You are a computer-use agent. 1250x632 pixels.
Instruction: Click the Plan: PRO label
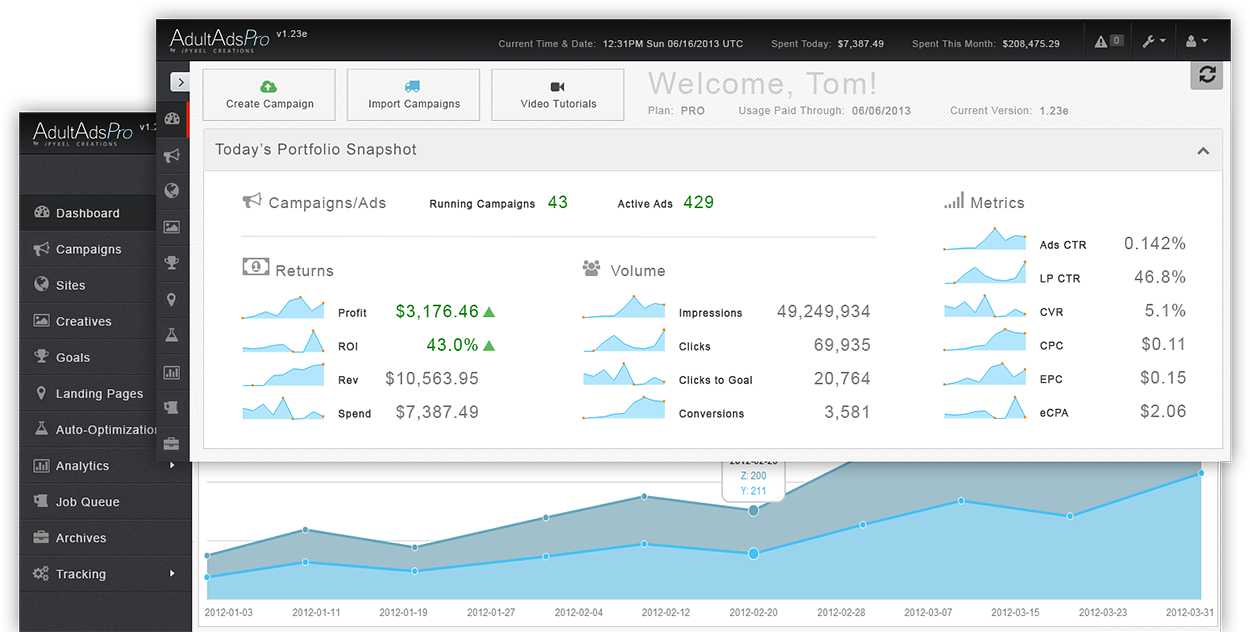[676, 111]
